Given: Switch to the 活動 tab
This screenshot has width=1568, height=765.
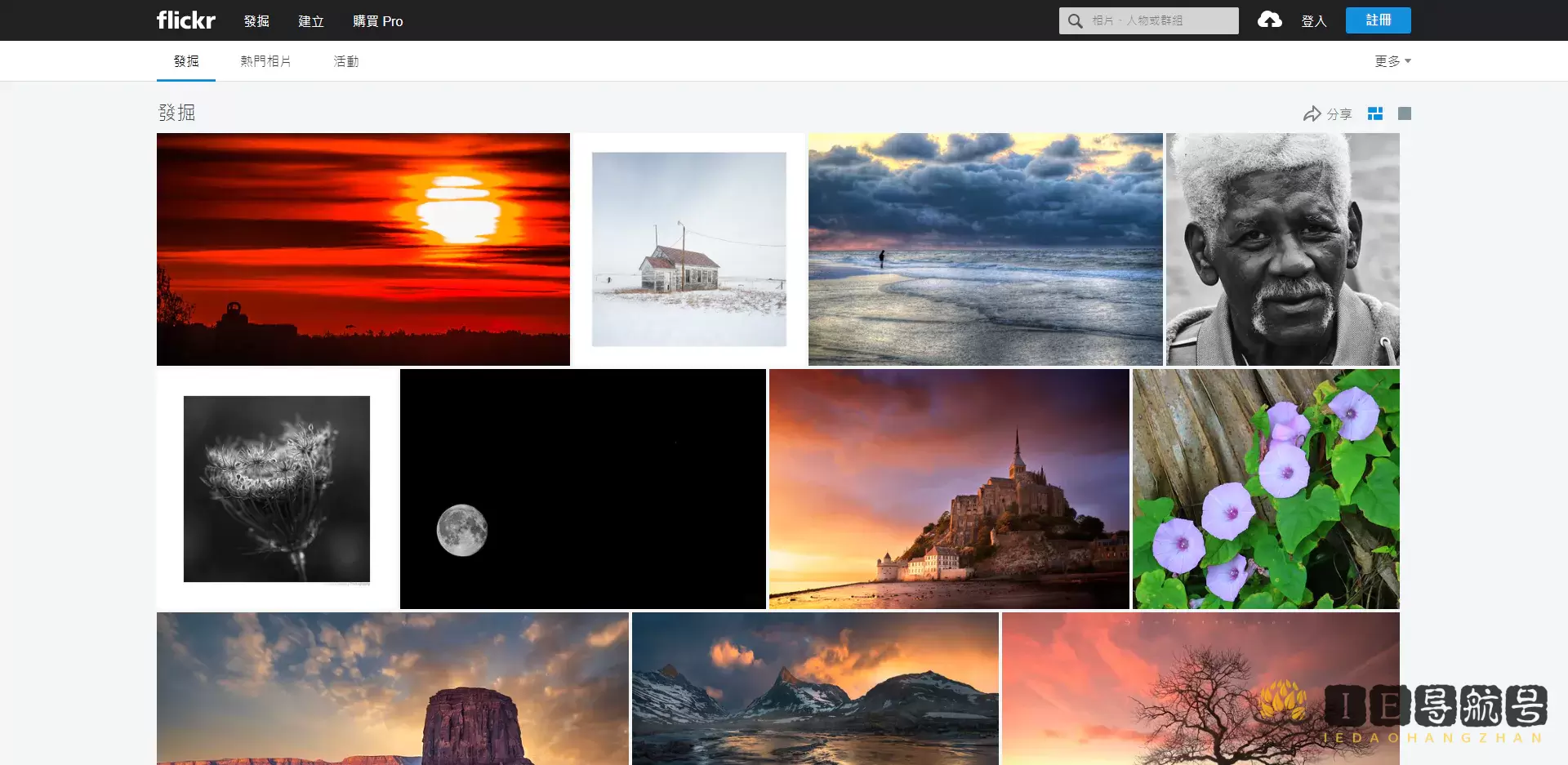Looking at the screenshot, I should coord(345,60).
